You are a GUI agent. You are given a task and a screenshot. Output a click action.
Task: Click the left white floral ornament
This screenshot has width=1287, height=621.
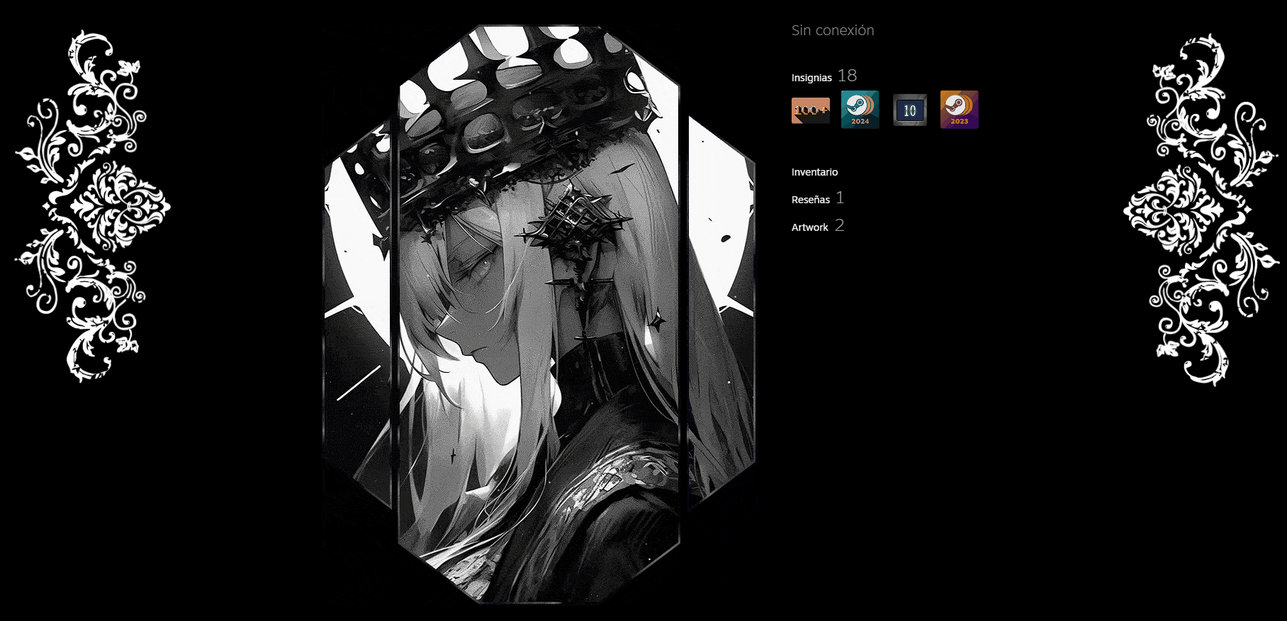[92, 205]
